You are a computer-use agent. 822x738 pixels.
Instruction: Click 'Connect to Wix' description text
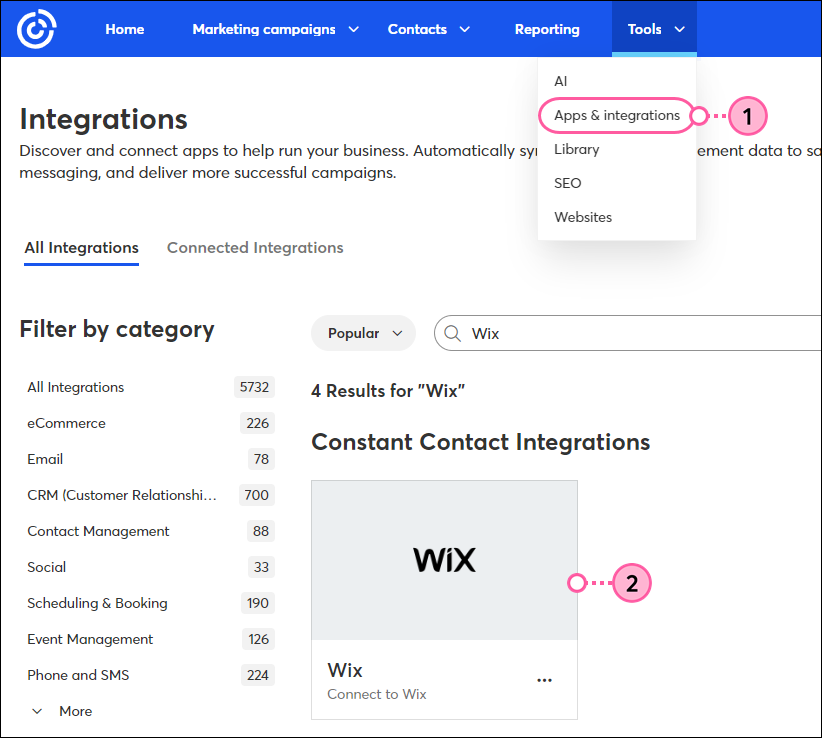pos(377,694)
